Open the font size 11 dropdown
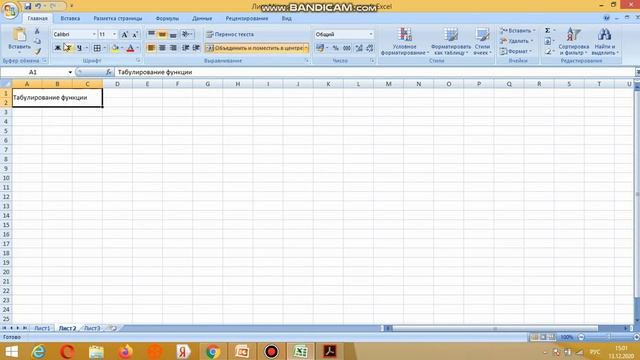640x360 pixels. [114, 34]
